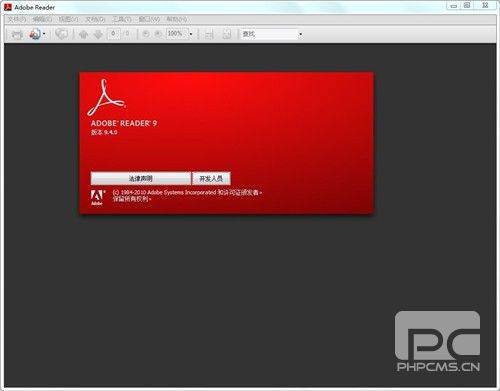Open the 文档 (Document) menu

pos(95,19)
